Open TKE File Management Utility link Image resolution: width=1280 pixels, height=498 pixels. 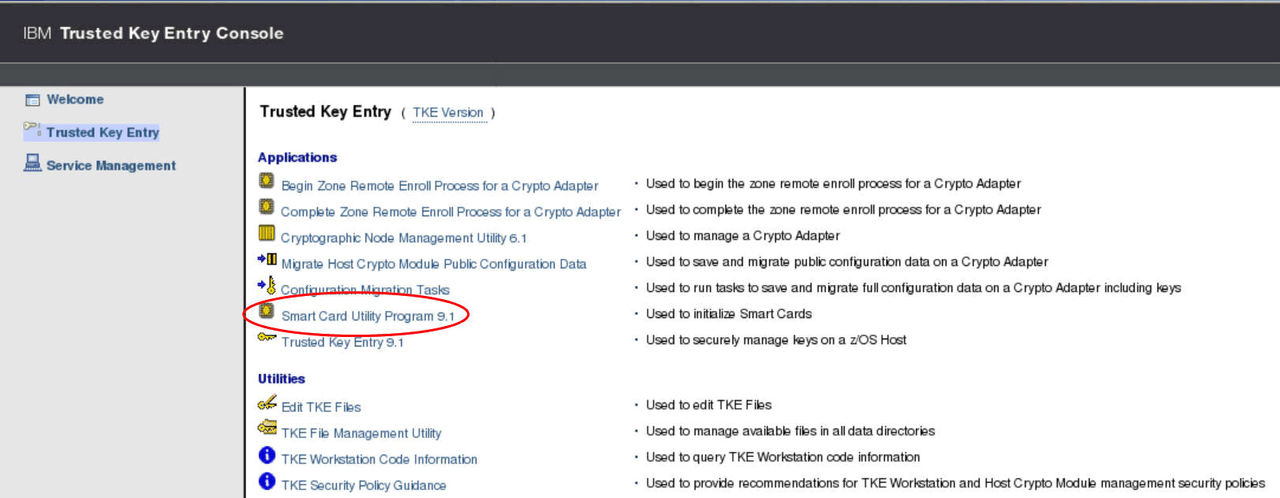tap(361, 433)
